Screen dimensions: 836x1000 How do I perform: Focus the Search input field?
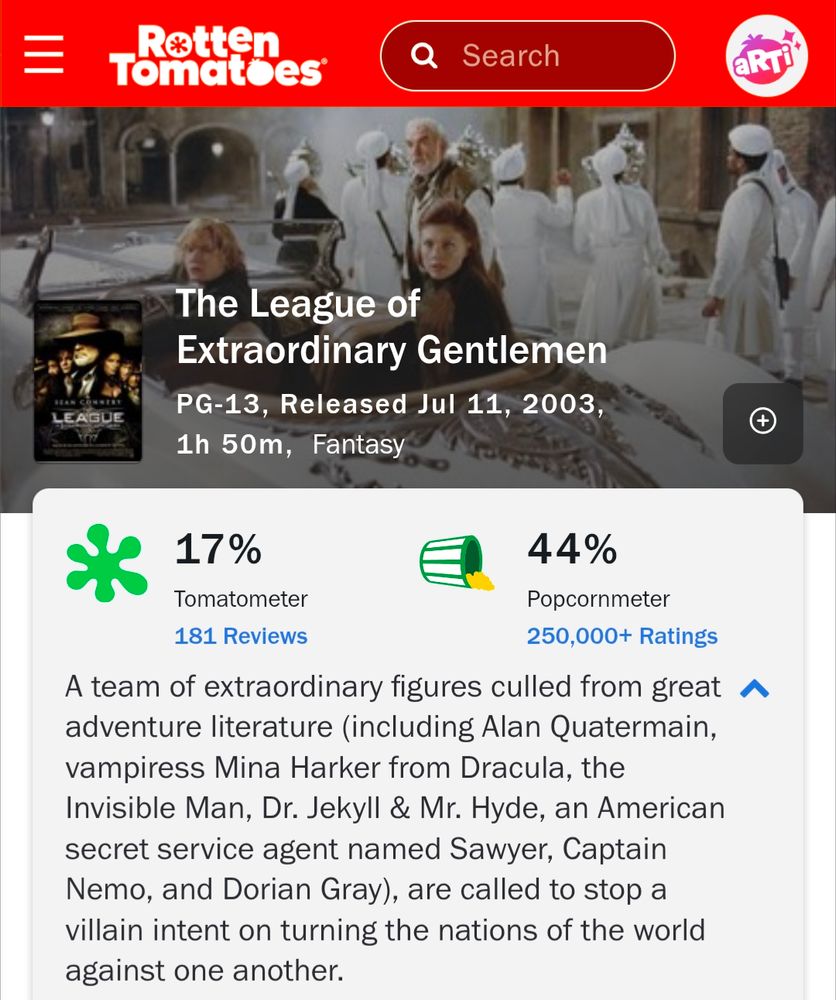coord(527,55)
